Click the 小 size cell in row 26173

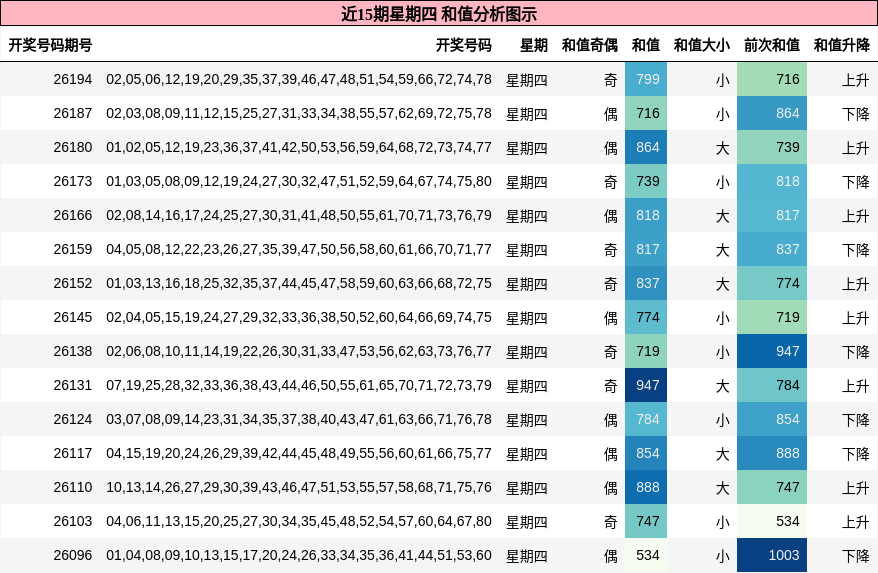[x=722, y=182]
